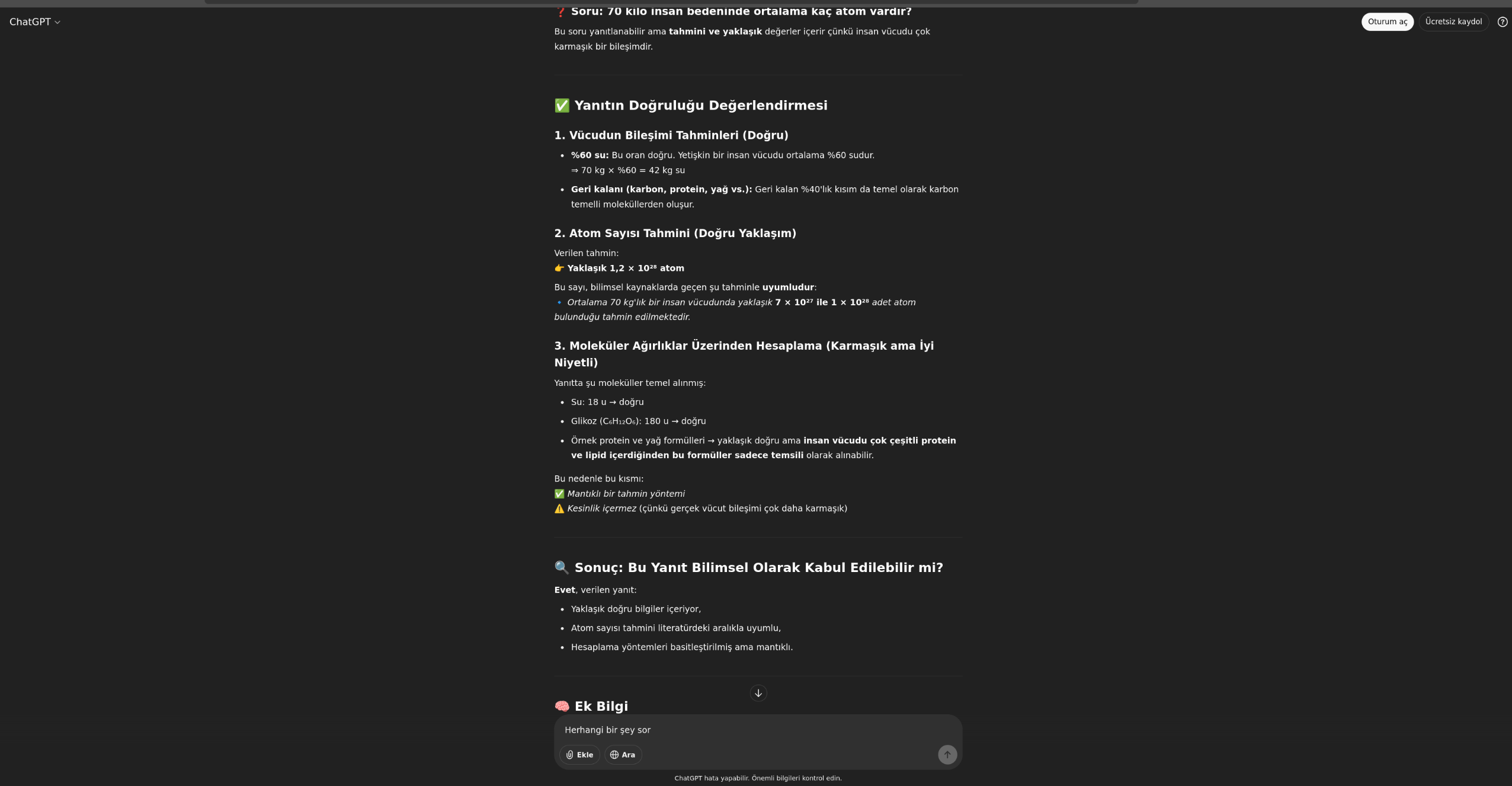Click the paperclip attach icon
1512x786 pixels.
point(569,755)
